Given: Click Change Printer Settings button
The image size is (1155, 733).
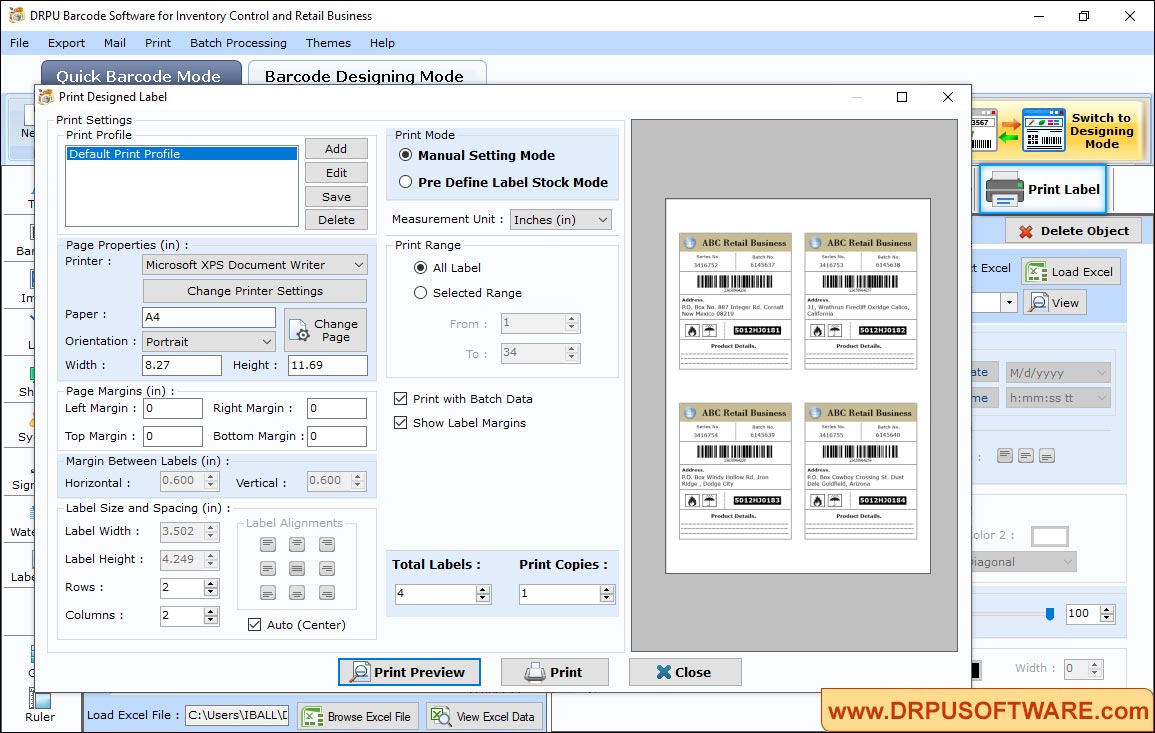Looking at the screenshot, I should pos(255,291).
